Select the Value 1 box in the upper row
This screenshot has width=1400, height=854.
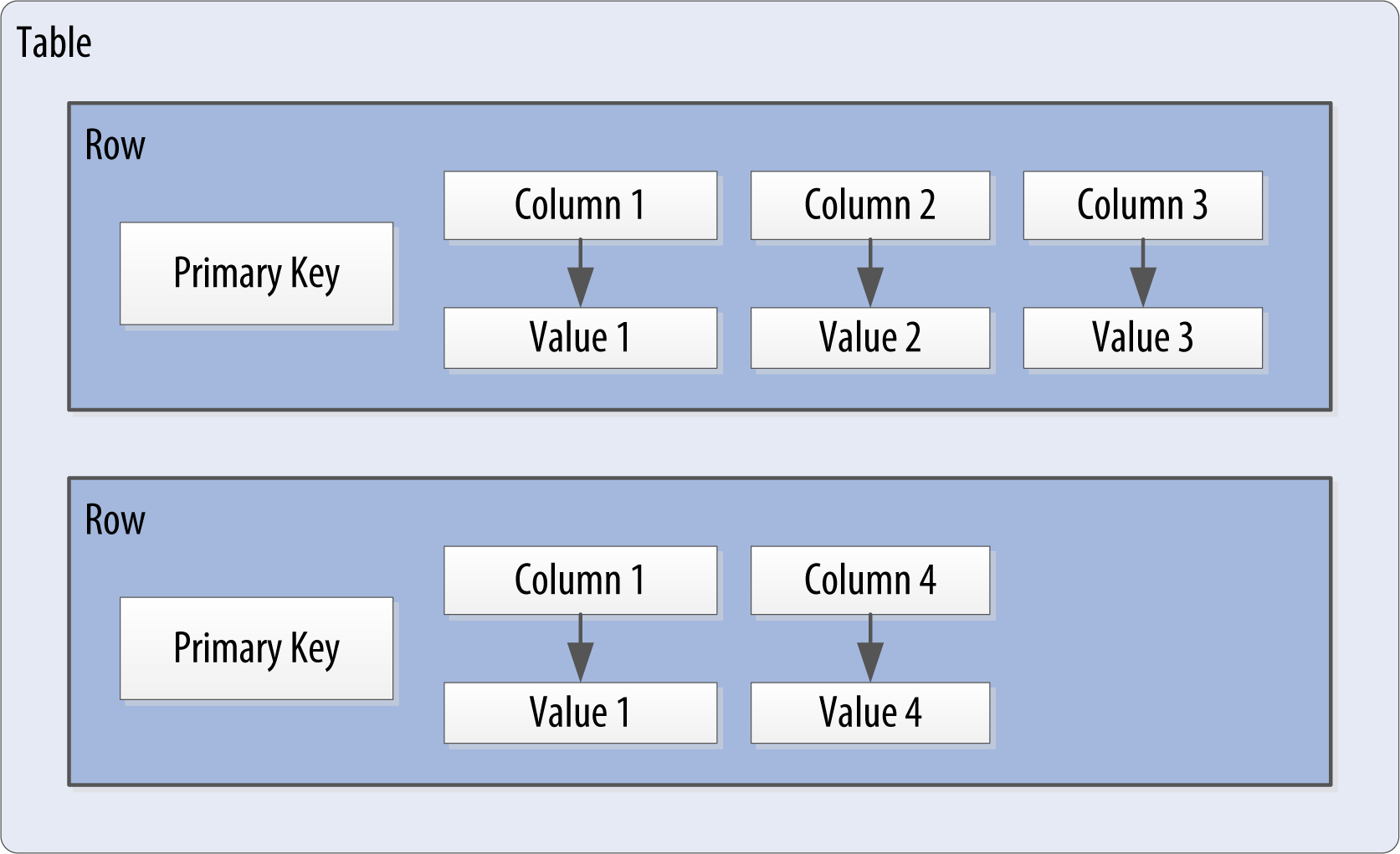click(x=580, y=338)
